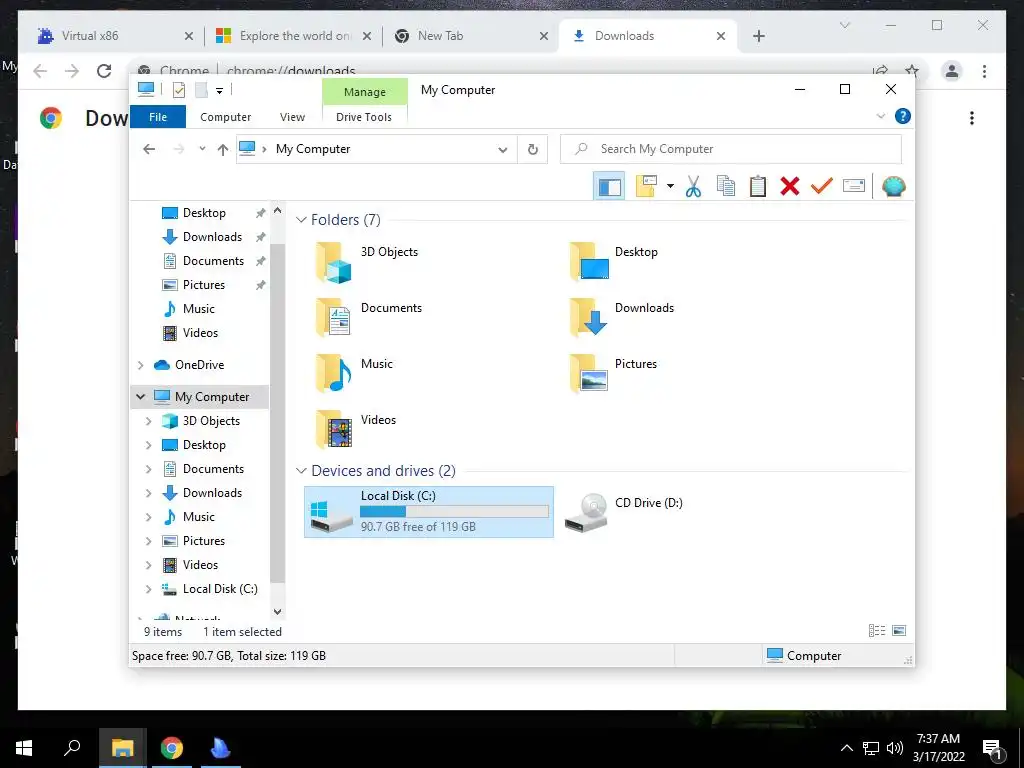Go back using the Explorer back arrow
This screenshot has height=768, width=1024.
point(149,150)
